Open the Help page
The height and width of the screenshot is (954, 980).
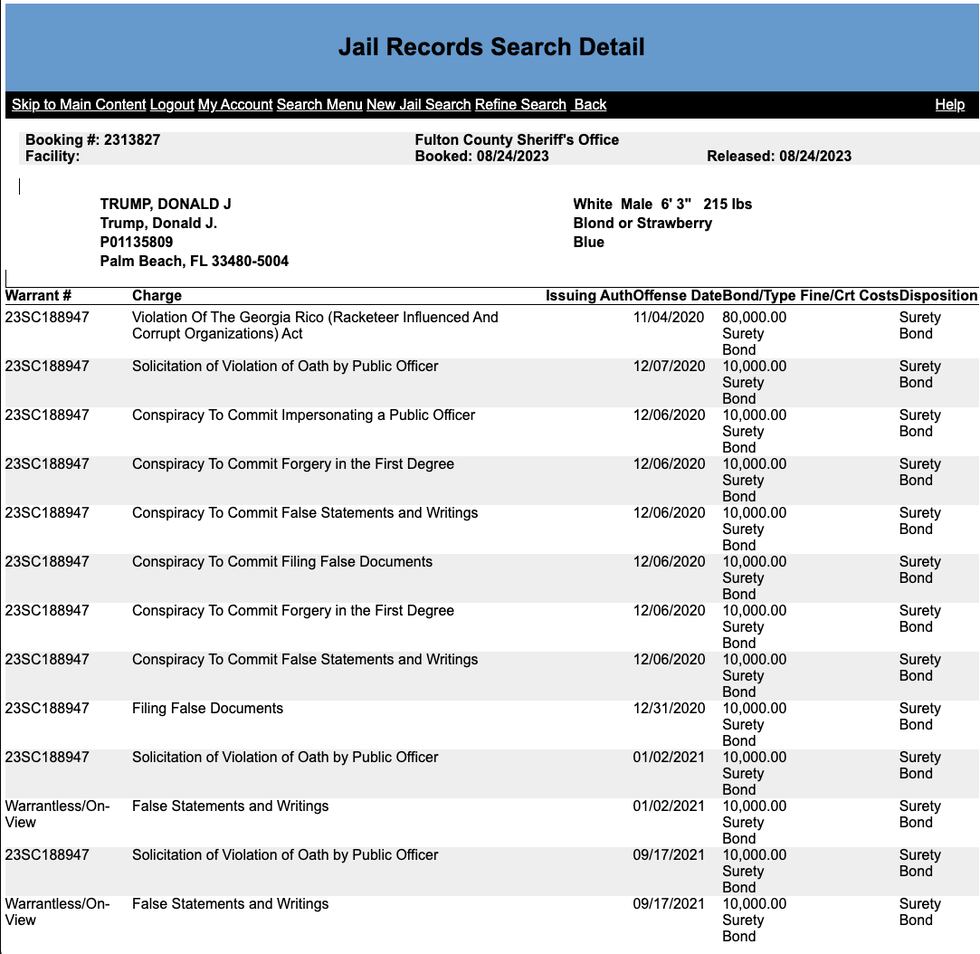click(x=949, y=104)
